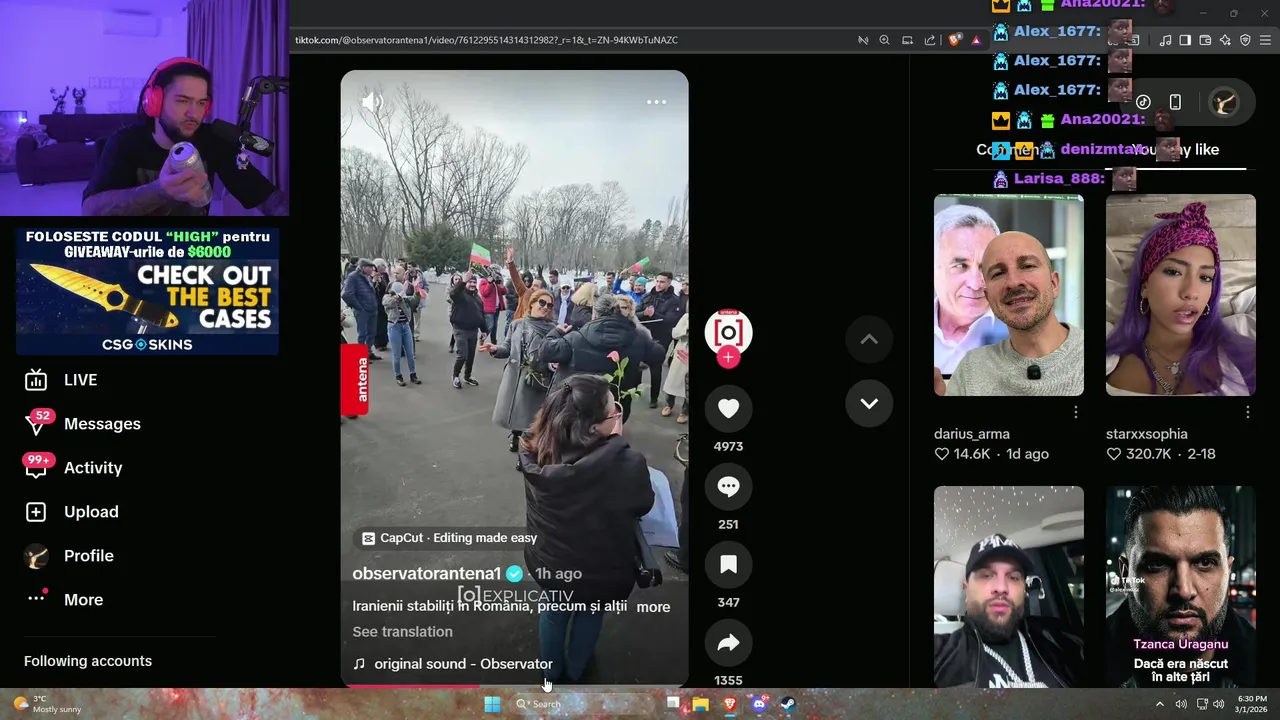The width and height of the screenshot is (1280, 720).
Task: Open options for the starxxsophia video
Action: click(1248, 412)
